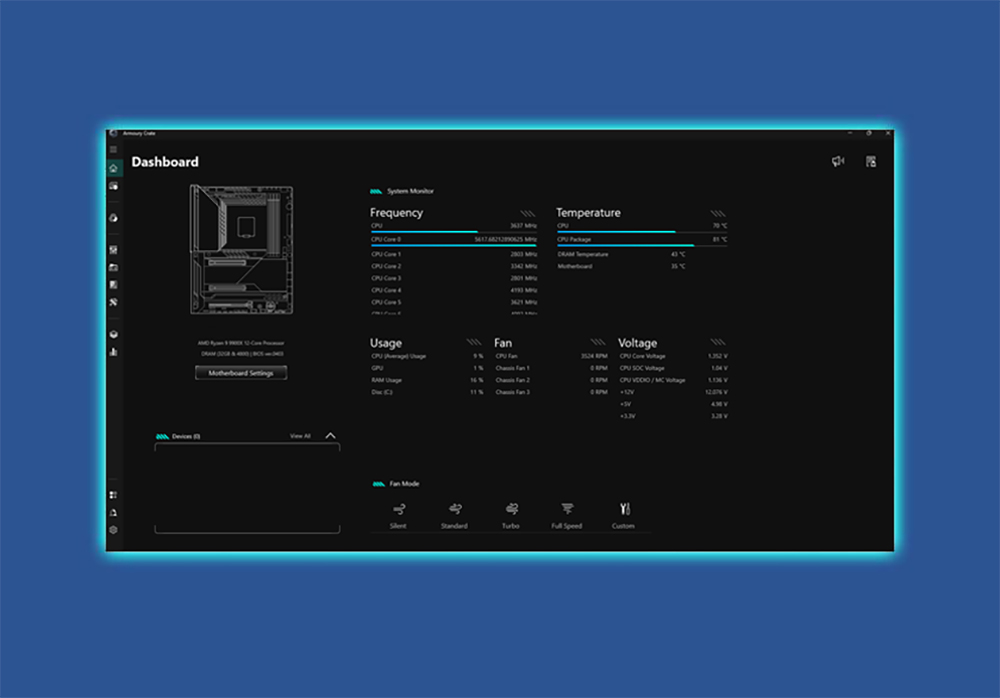Open the mobile app QR code icon
Image resolution: width=1000 pixels, height=698 pixels.
(870, 161)
